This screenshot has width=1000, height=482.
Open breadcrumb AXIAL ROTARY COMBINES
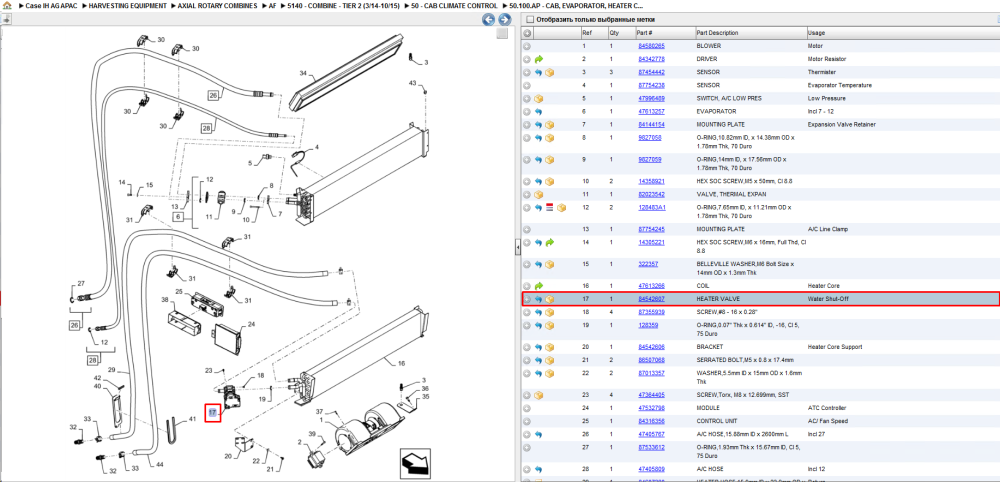[x=218, y=5]
